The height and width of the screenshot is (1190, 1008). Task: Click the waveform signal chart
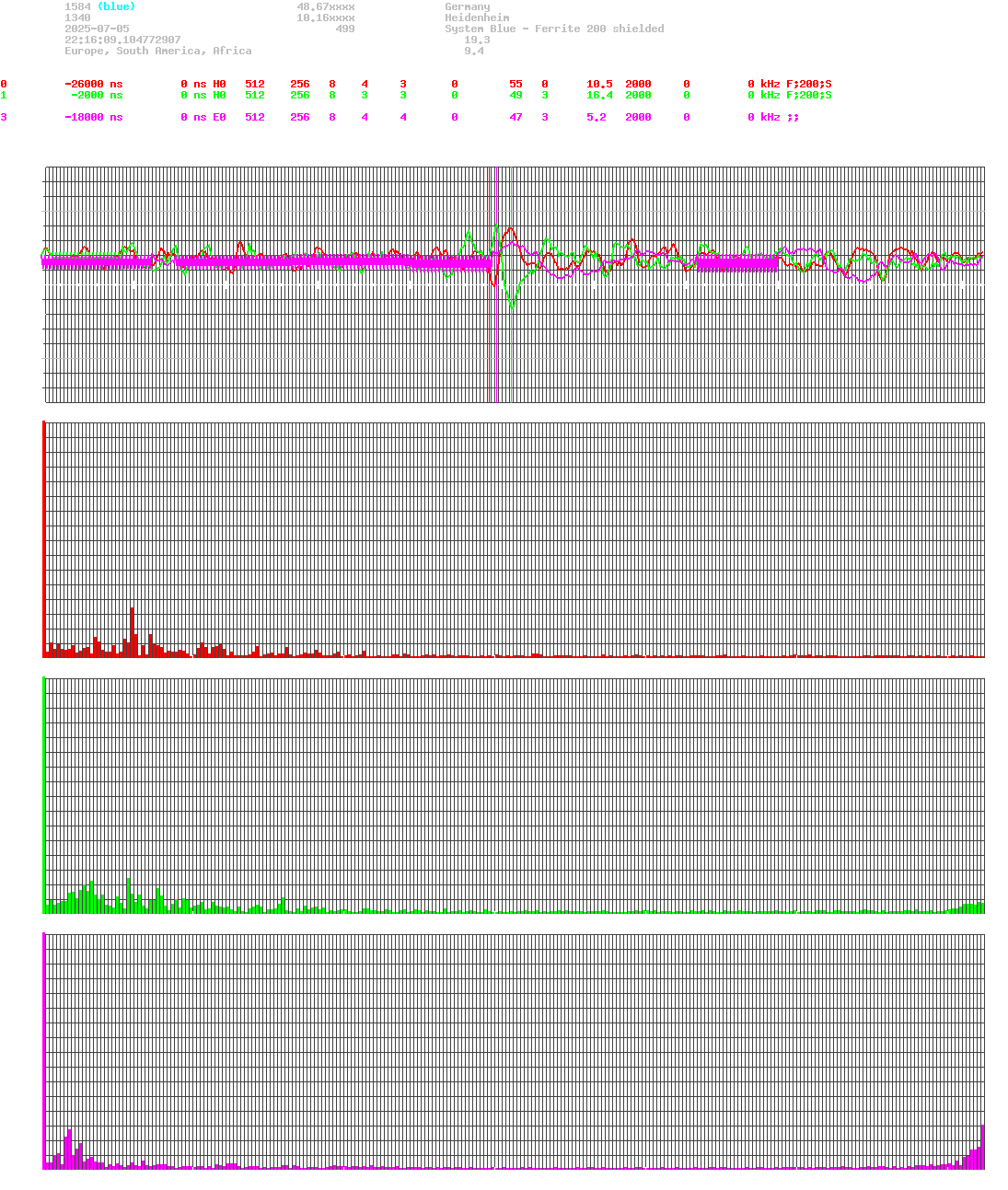515,284
